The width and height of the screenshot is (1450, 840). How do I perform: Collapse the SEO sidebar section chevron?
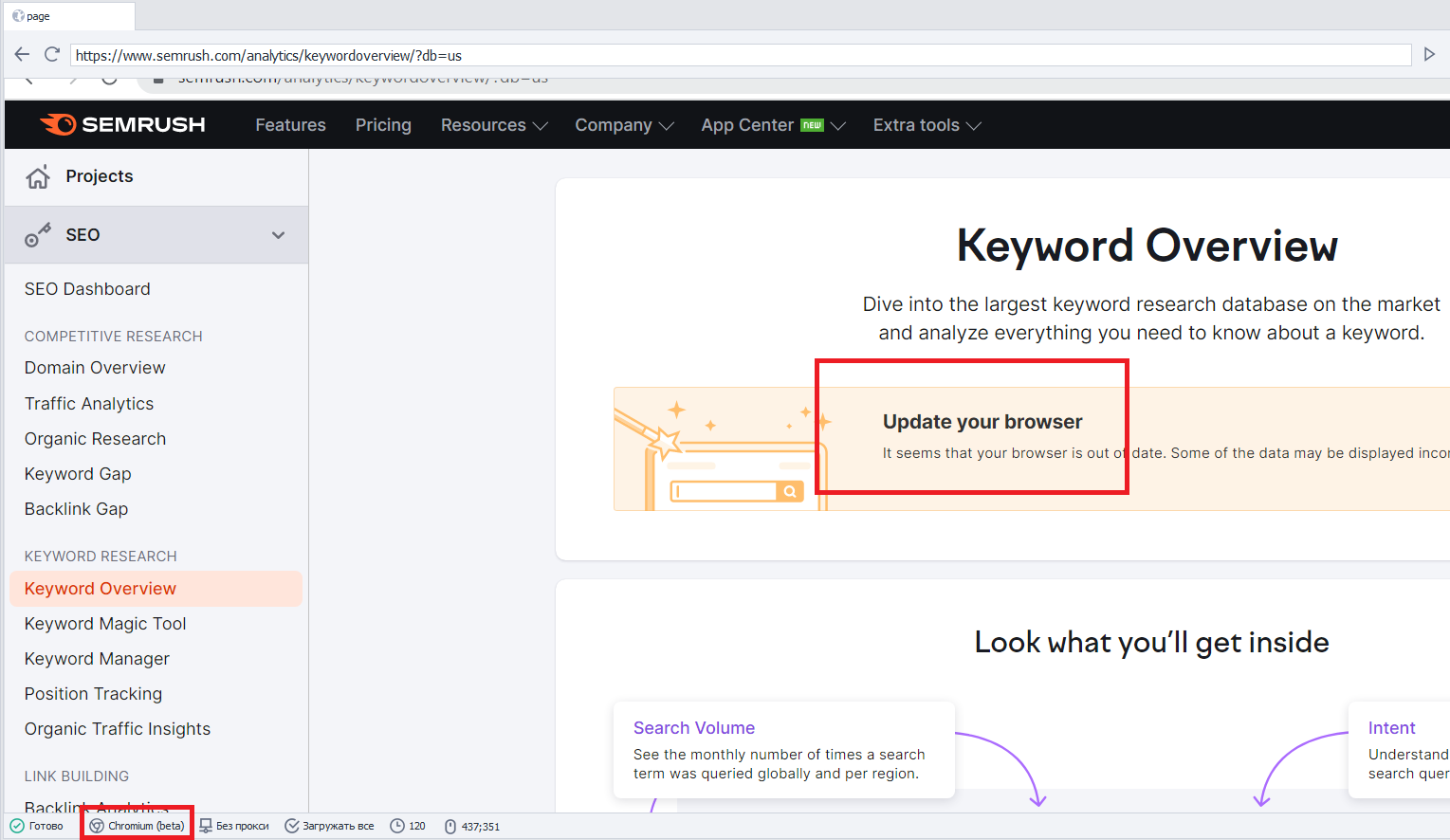pos(278,235)
